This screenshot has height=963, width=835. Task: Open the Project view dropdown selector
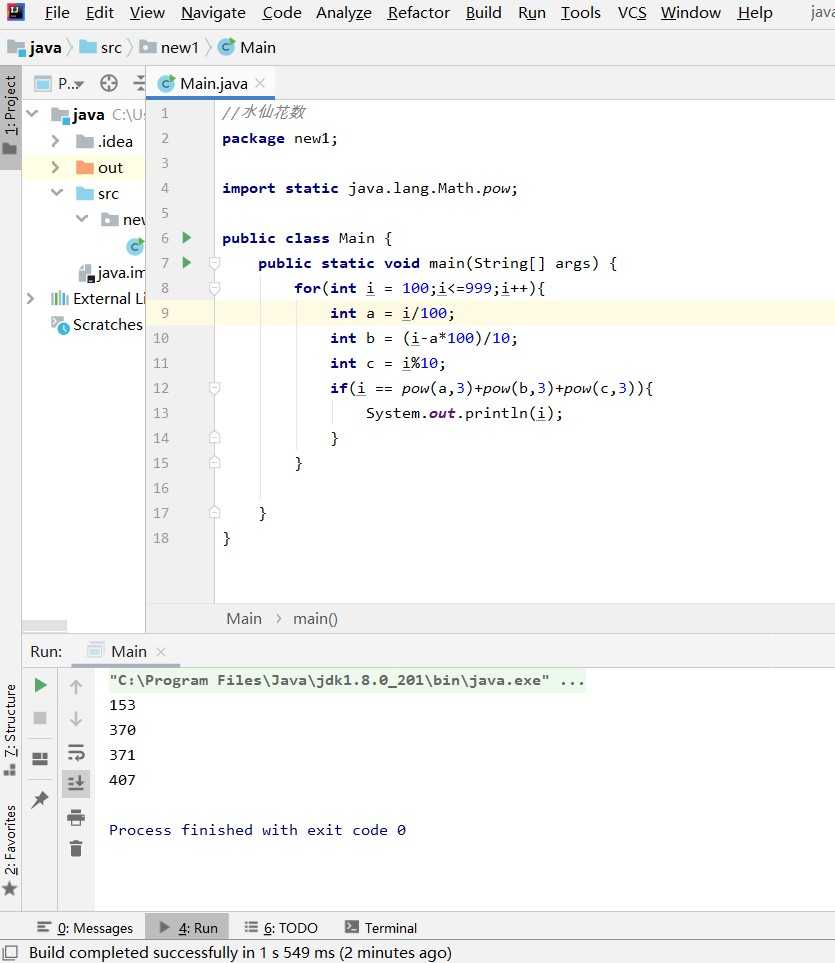coord(60,84)
